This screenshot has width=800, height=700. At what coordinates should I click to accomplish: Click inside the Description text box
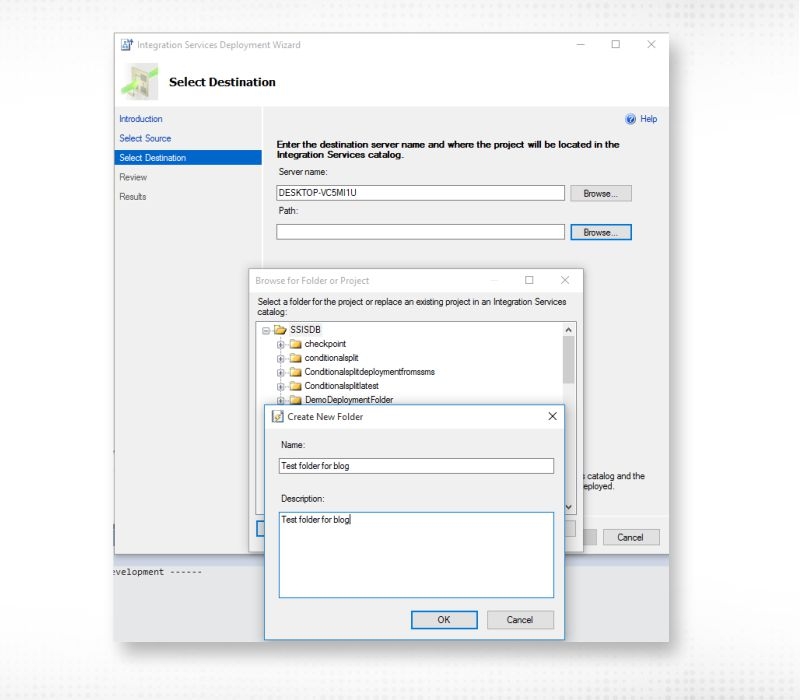(x=416, y=555)
